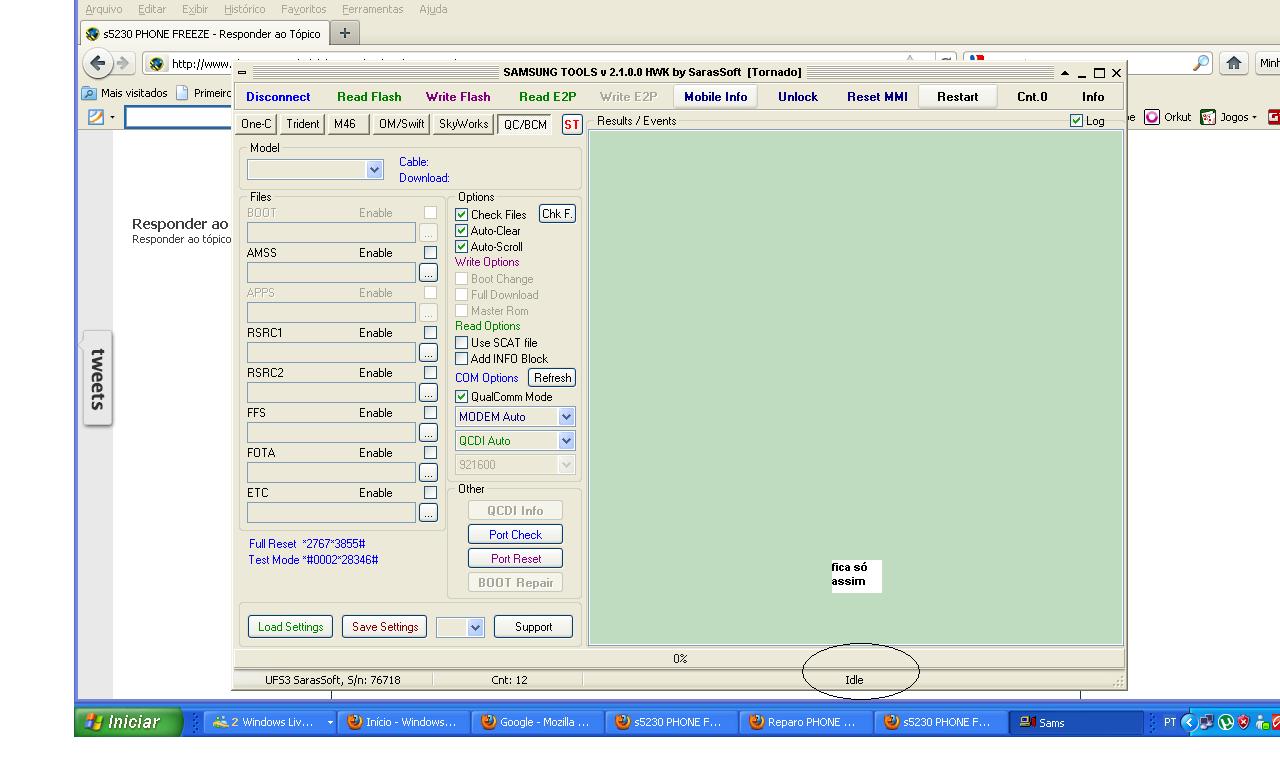Screen dimensions: 1280x768
Task: Enable the AMSS file checkbox
Action: [430, 253]
